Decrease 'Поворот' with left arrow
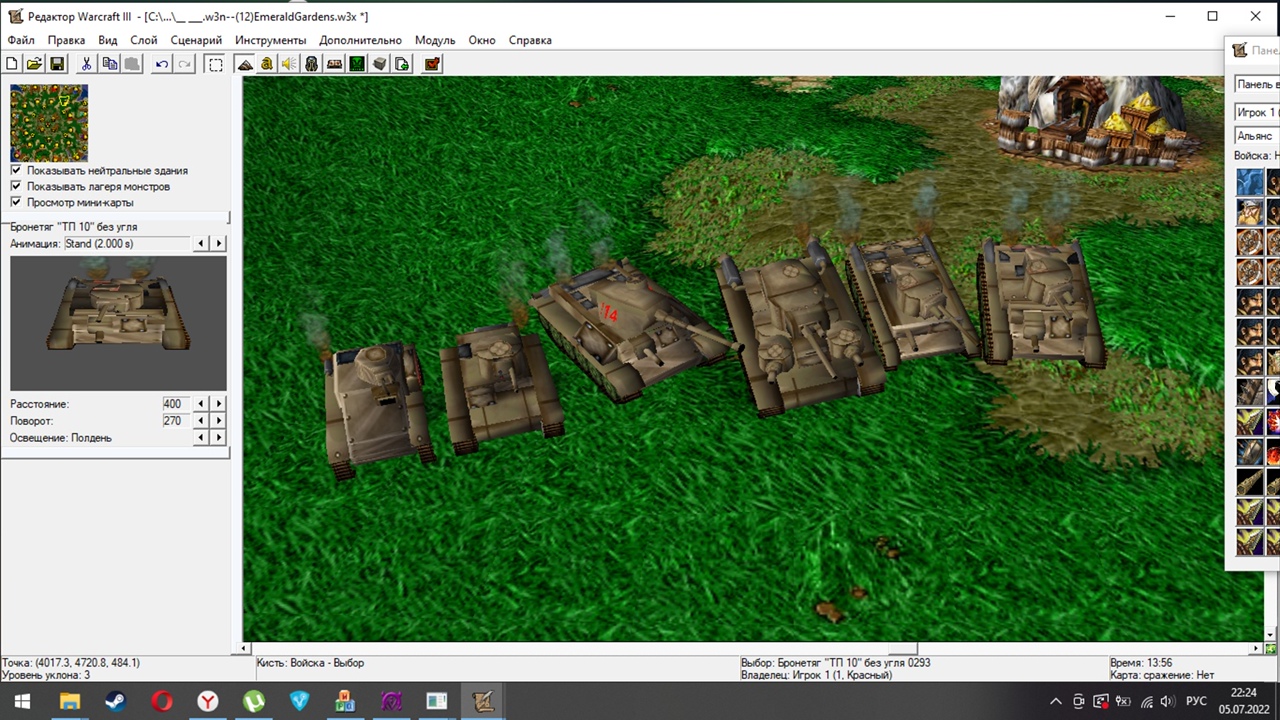The height and width of the screenshot is (720, 1280). [x=202, y=421]
